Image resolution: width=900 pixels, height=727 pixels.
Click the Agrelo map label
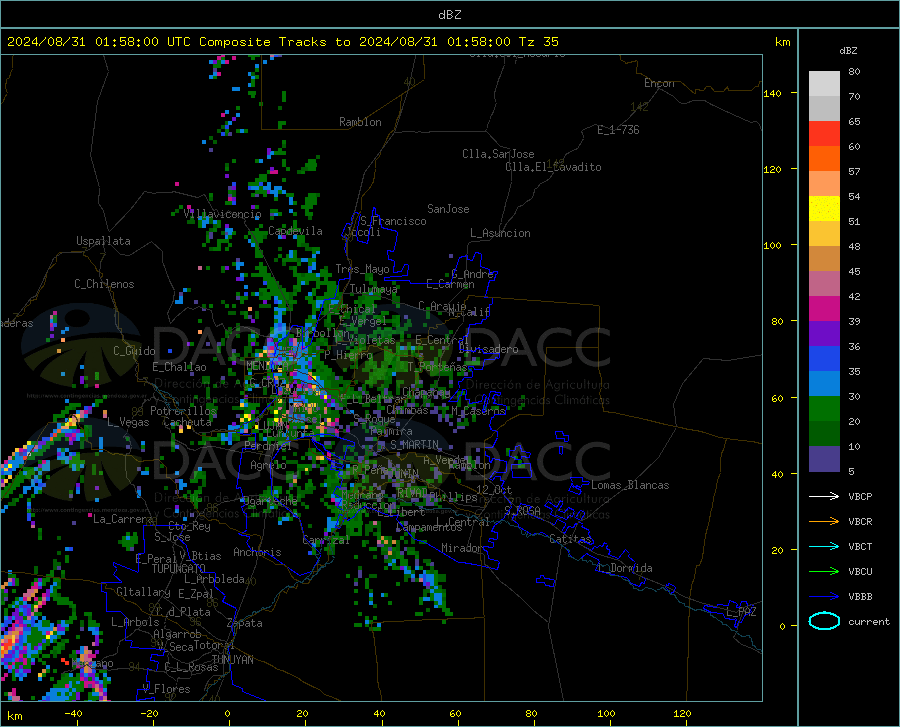[x=268, y=465]
